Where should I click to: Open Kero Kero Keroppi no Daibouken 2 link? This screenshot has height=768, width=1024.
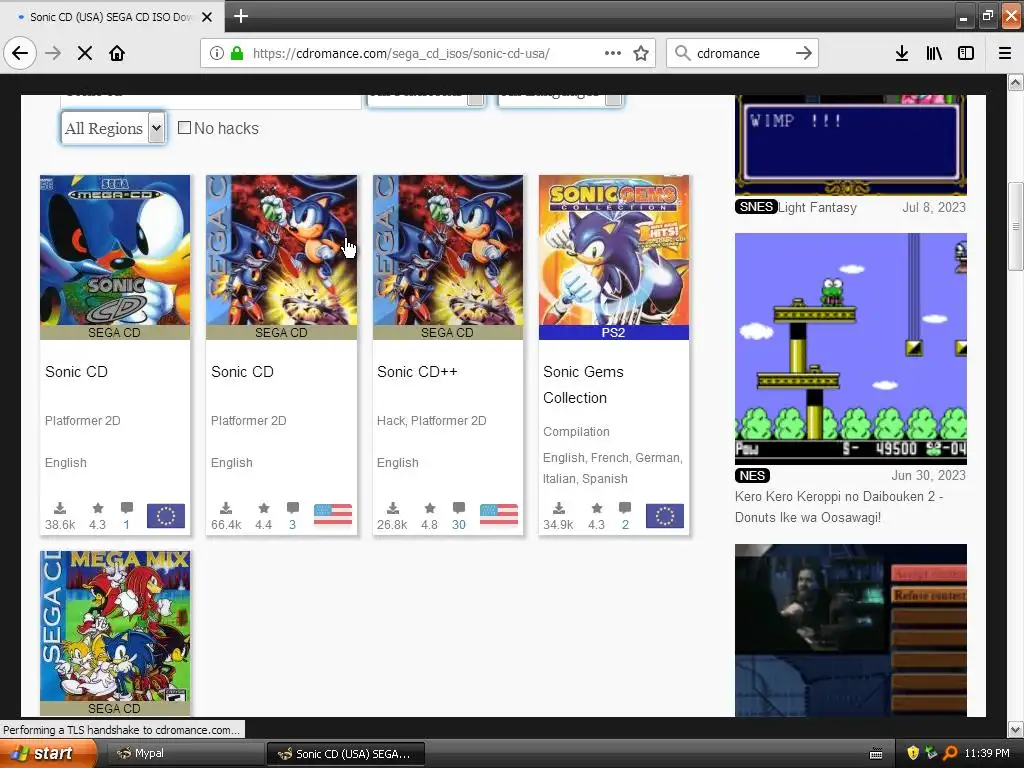tap(839, 507)
